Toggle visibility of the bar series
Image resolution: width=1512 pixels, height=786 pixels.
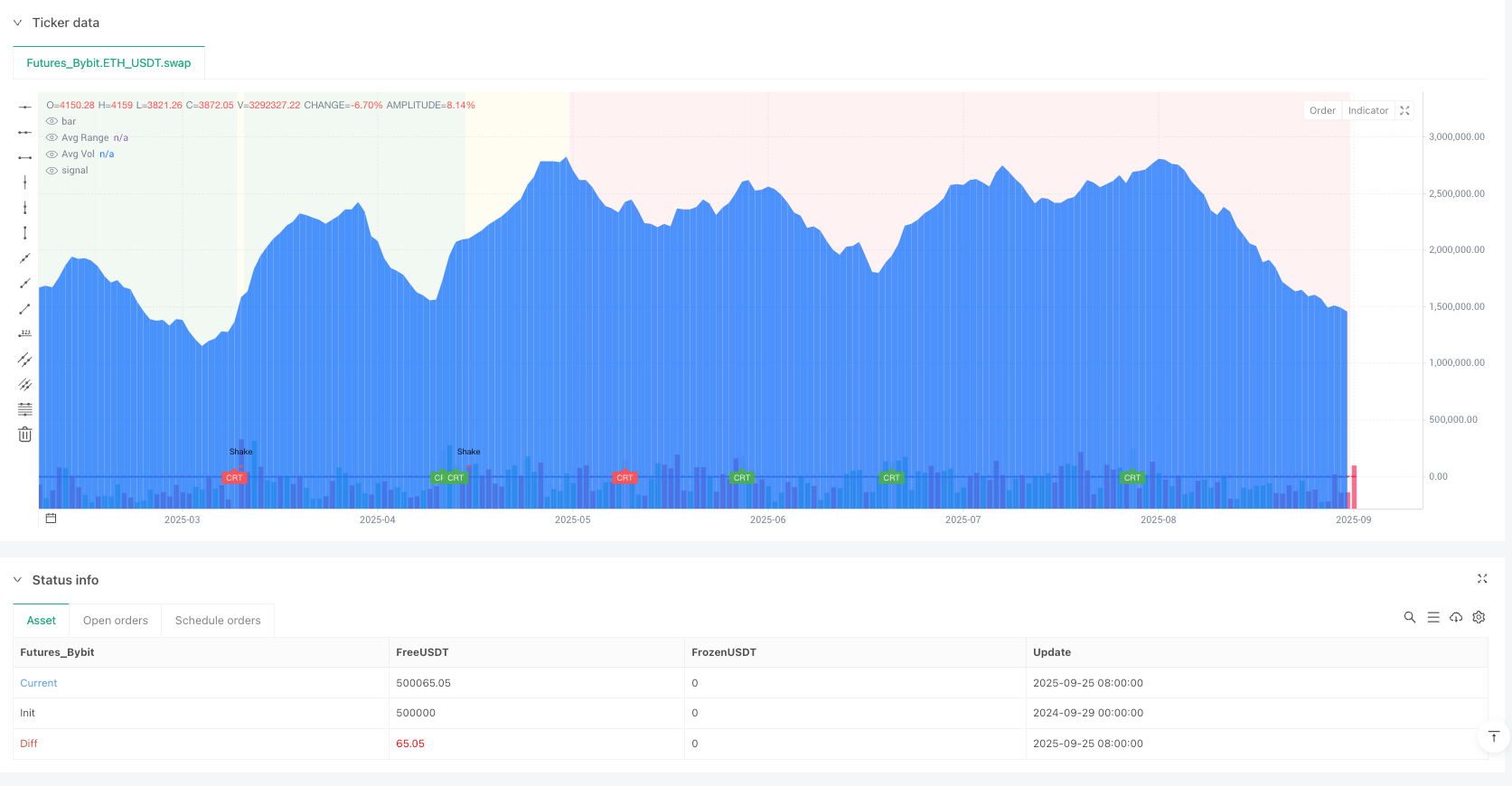coord(52,121)
